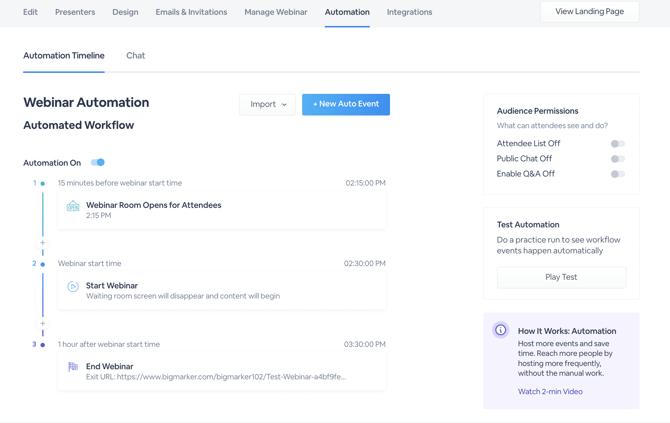The image size is (670, 423).
Task: Toggle the Attendee List switch
Action: pos(617,144)
